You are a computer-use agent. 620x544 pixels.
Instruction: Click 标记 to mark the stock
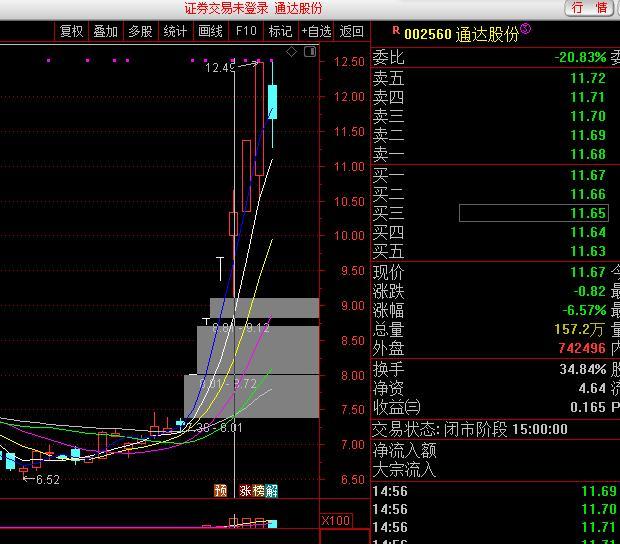coord(280,31)
